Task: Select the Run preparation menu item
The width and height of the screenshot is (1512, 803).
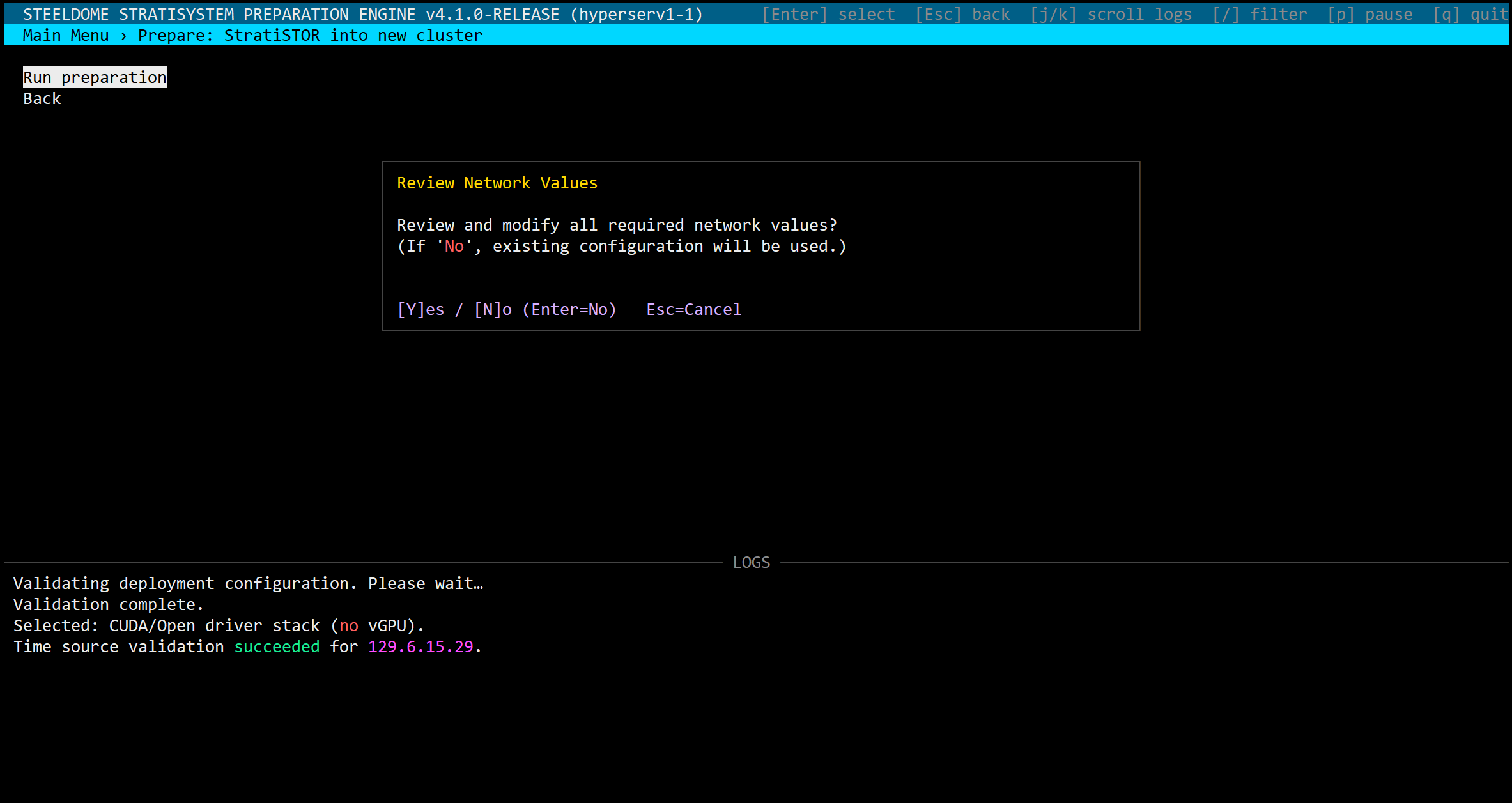Action: [x=95, y=77]
